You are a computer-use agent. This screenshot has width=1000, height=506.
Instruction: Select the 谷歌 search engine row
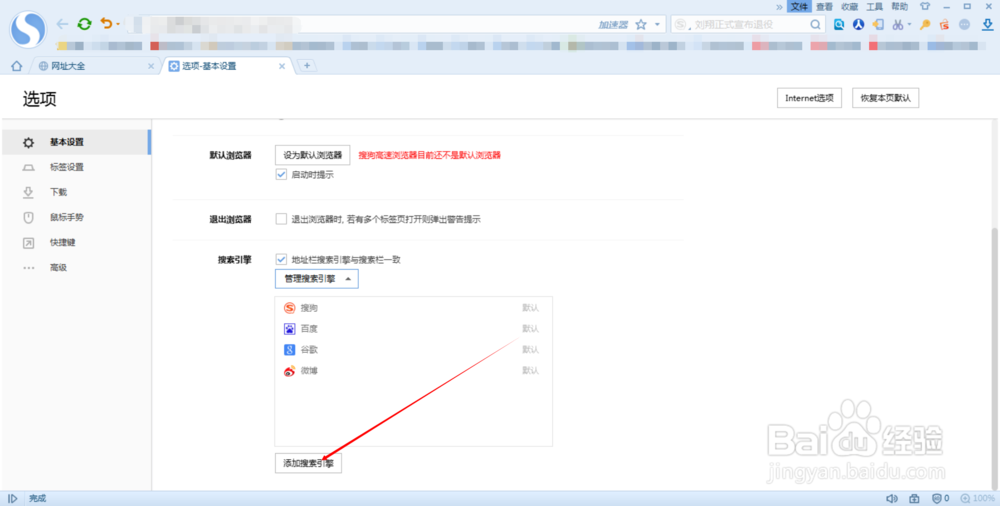(x=413, y=350)
